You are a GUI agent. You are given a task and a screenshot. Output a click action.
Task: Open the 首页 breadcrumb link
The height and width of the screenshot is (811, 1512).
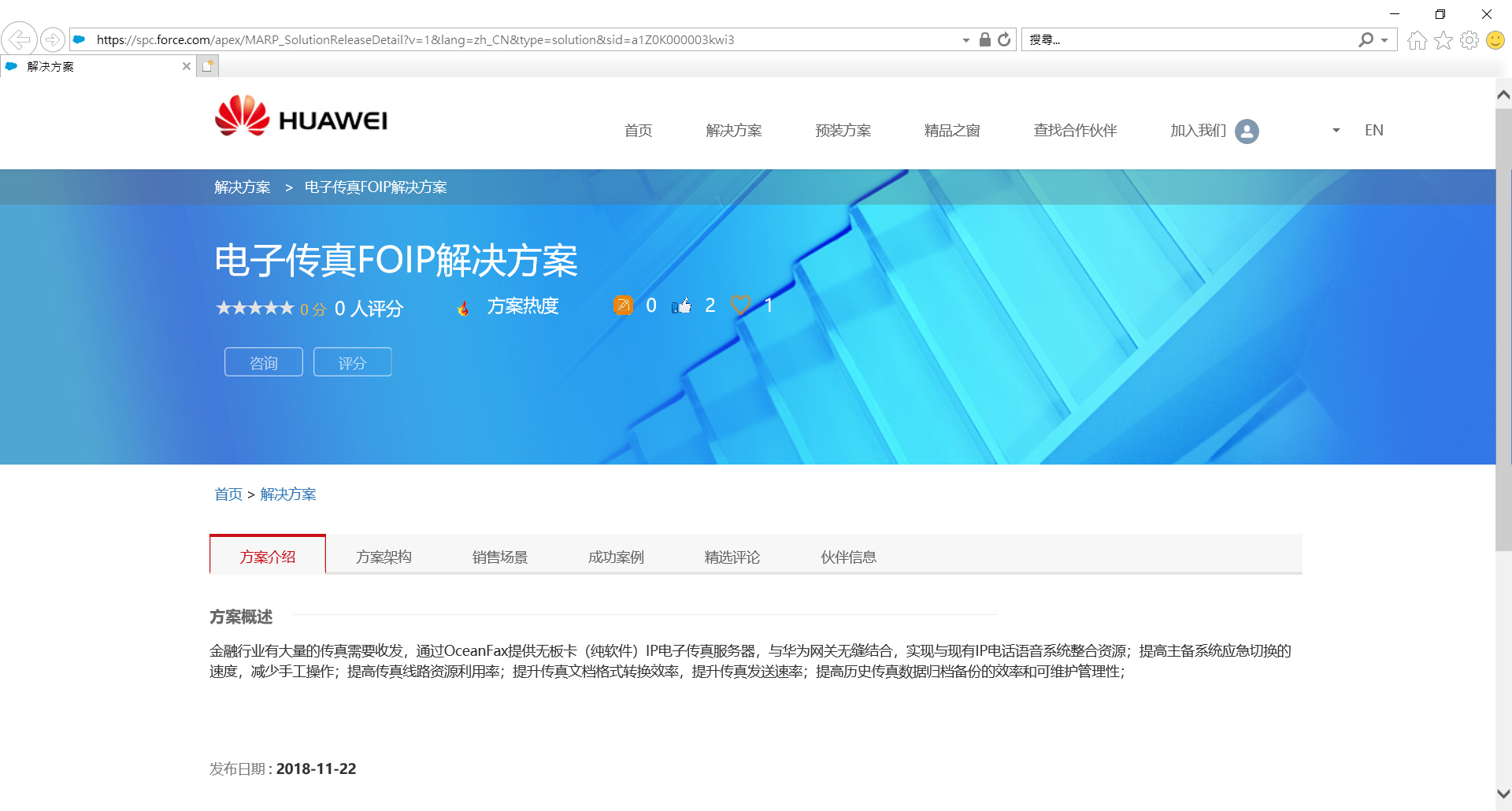coord(228,494)
